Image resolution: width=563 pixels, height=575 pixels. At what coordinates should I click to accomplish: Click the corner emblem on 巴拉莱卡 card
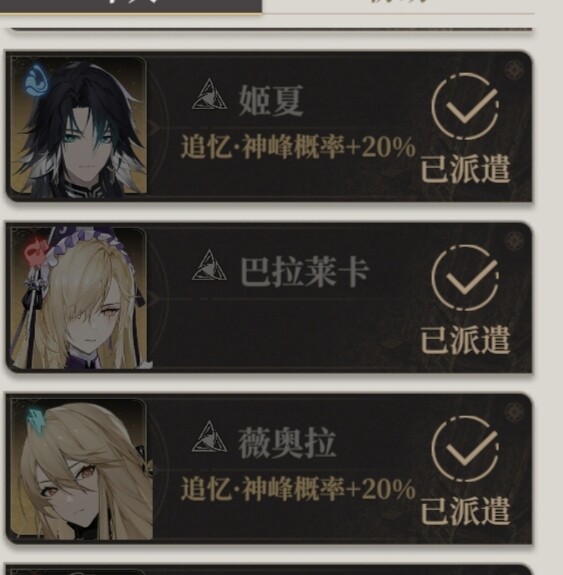(x=514, y=241)
